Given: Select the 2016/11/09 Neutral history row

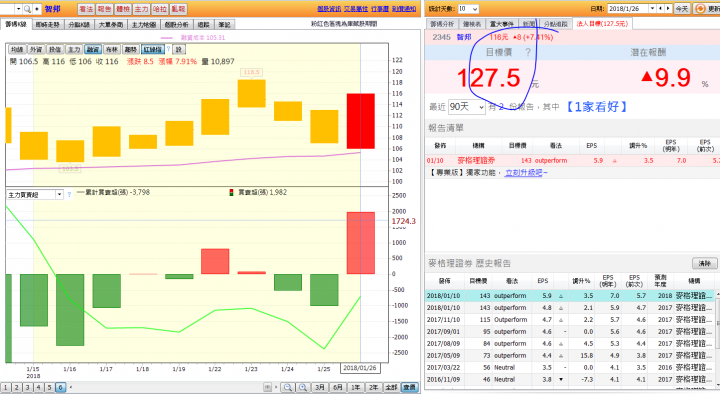Looking at the screenshot, I should coord(570,379).
